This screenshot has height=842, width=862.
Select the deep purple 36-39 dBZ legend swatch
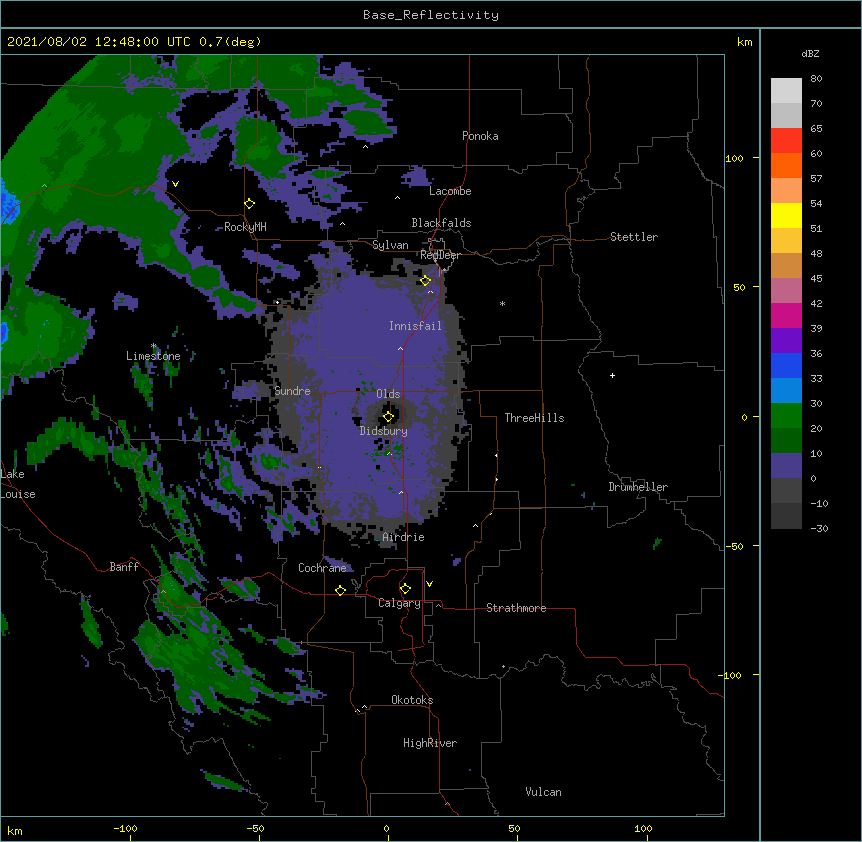786,341
